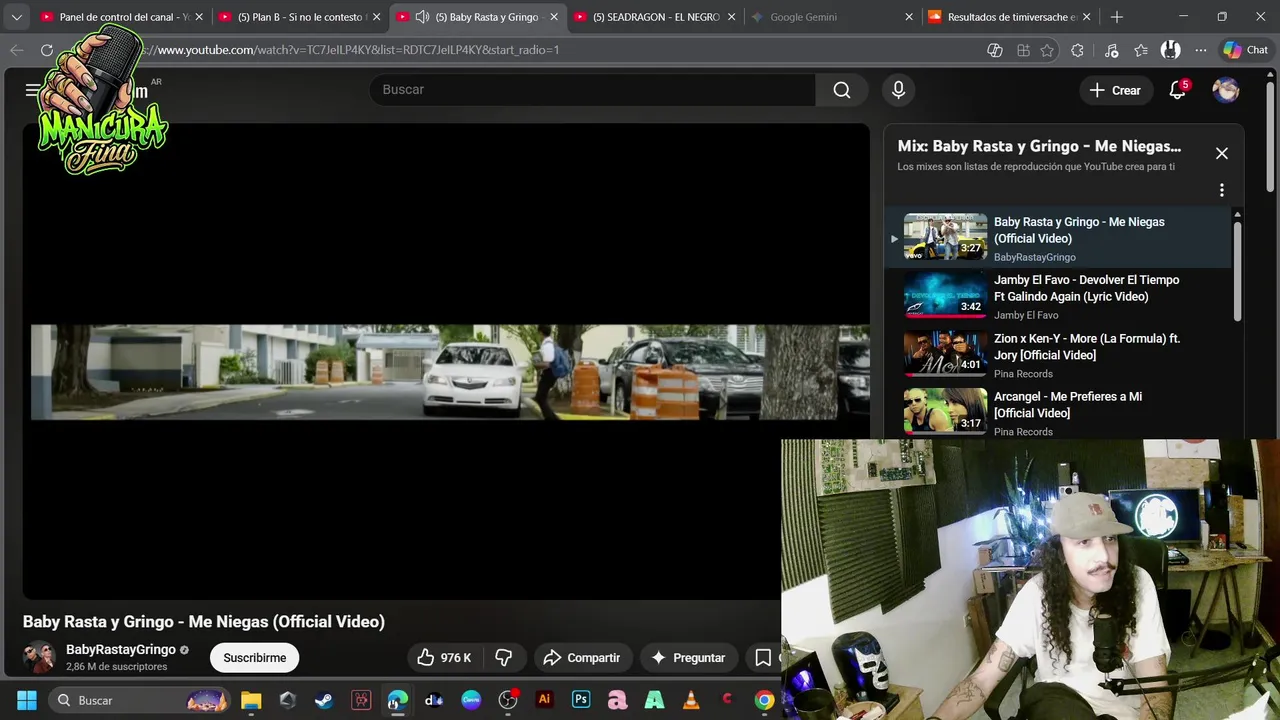Open VLC media player from taskbar
This screenshot has width=1280, height=720.
tap(691, 700)
